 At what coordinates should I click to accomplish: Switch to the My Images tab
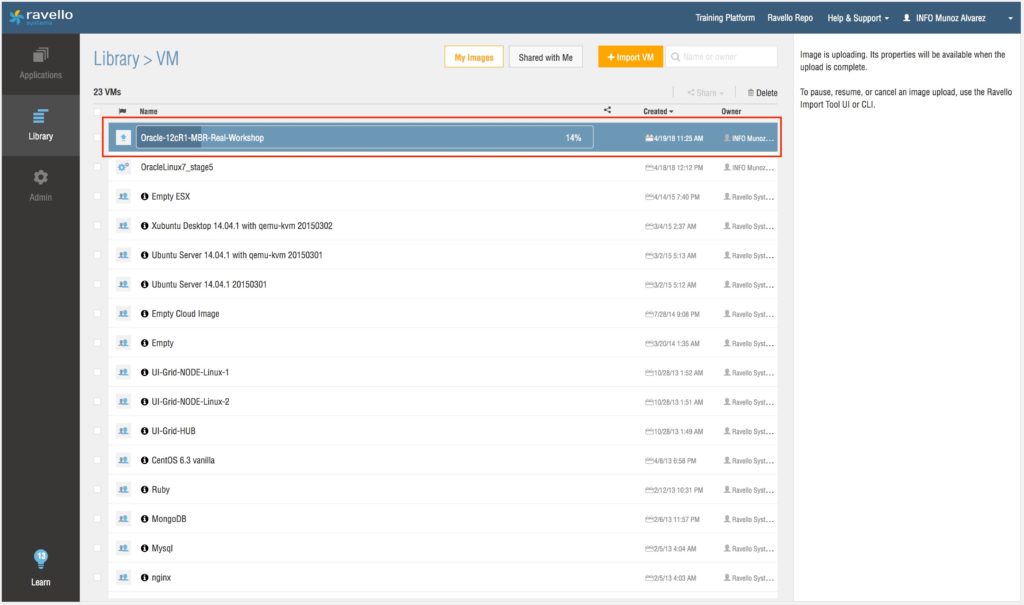(x=473, y=58)
